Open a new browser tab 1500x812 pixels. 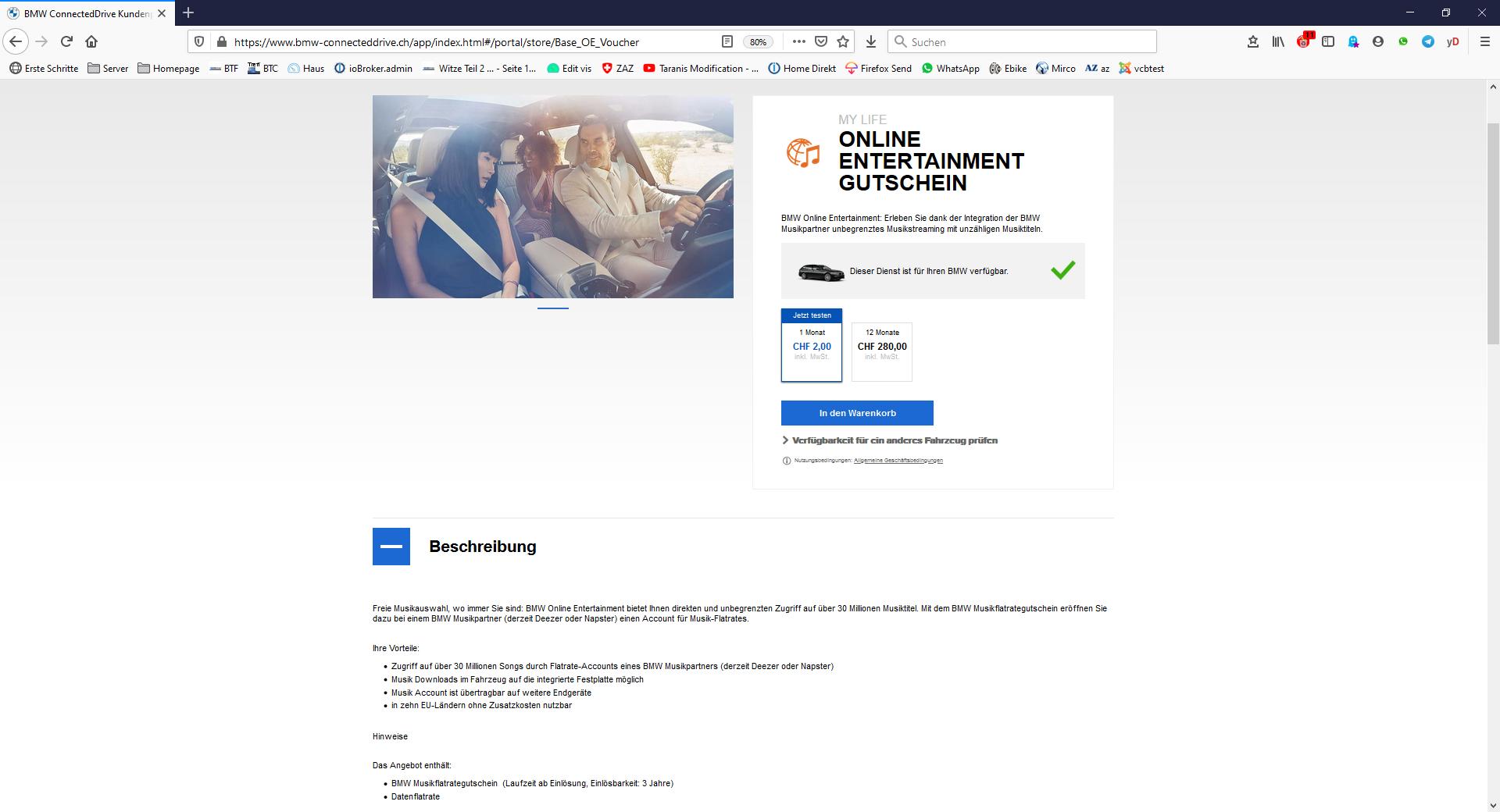pyautogui.click(x=188, y=12)
